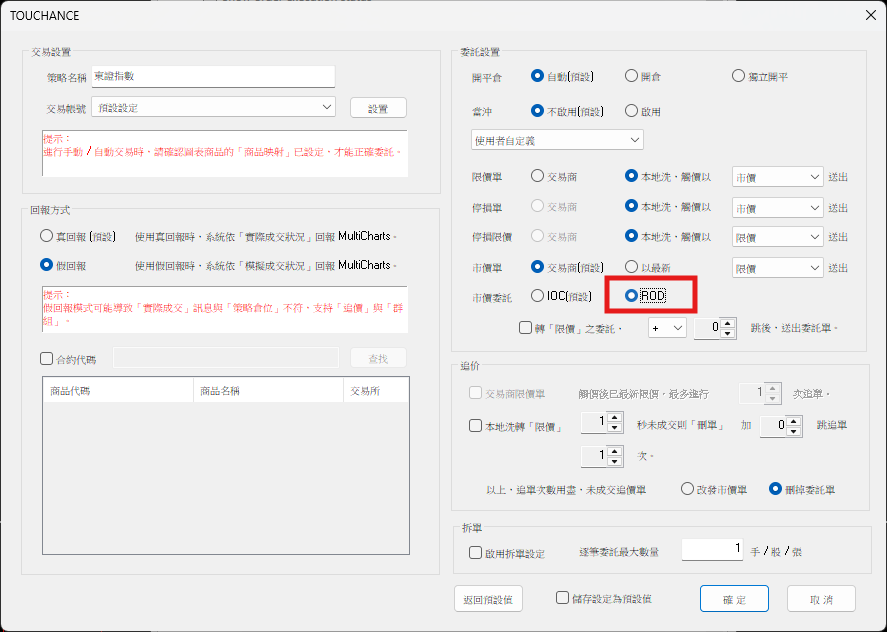Enable the 合約代碼 checkbox
This screenshot has width=887, height=632.
coord(47,359)
